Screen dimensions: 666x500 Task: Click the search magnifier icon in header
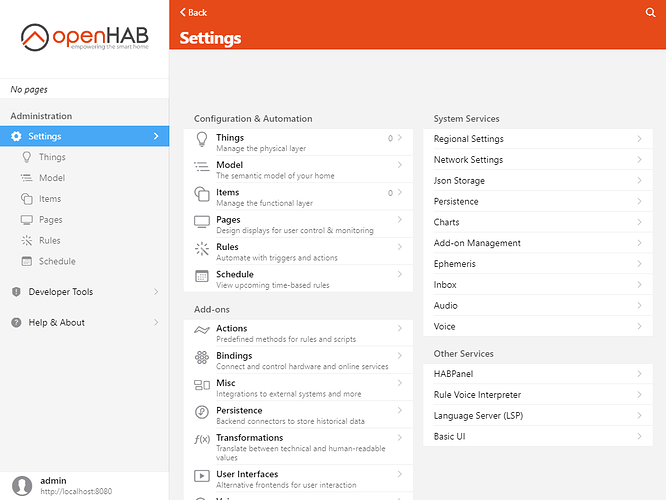click(650, 12)
